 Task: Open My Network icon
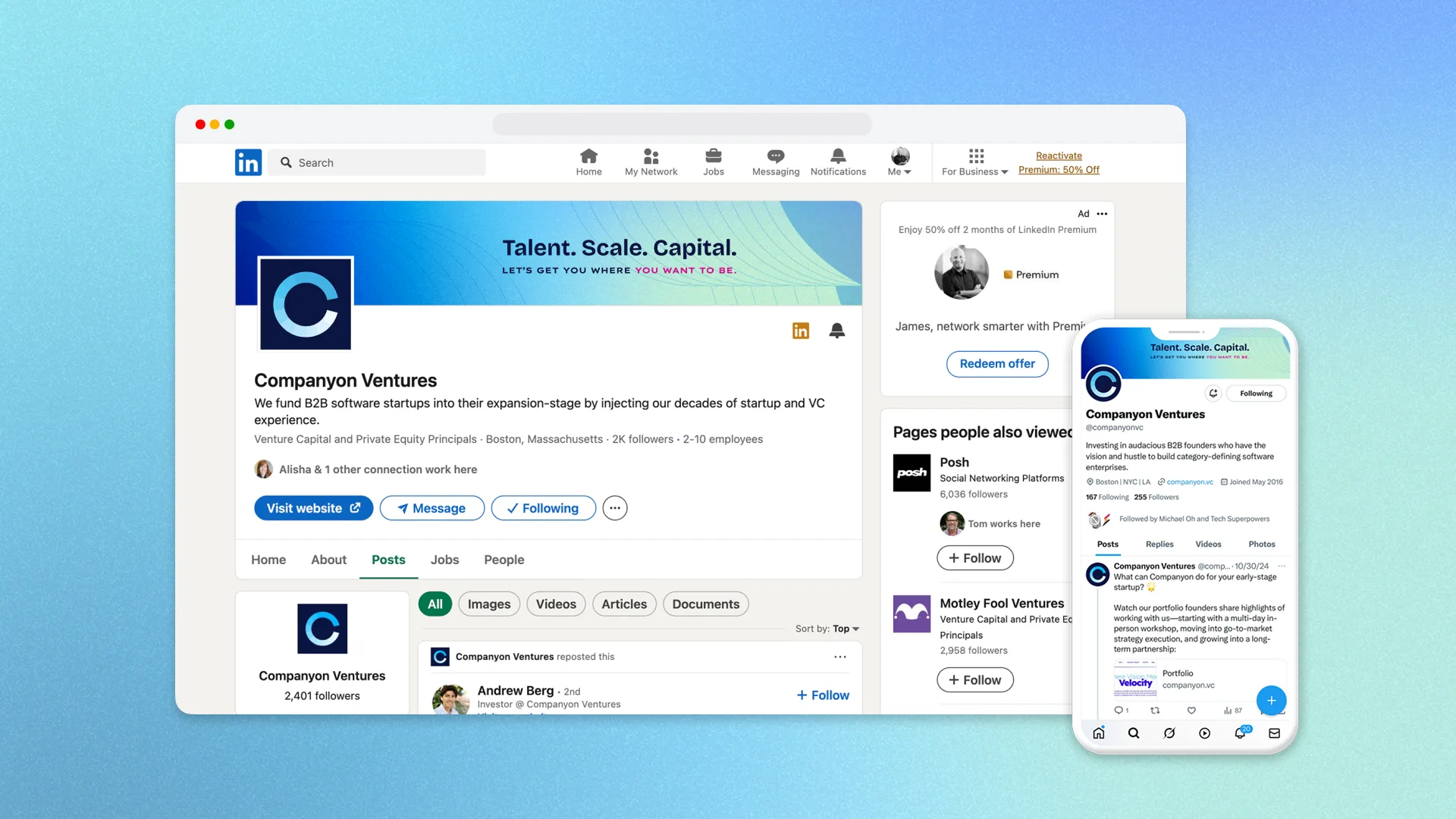(651, 162)
